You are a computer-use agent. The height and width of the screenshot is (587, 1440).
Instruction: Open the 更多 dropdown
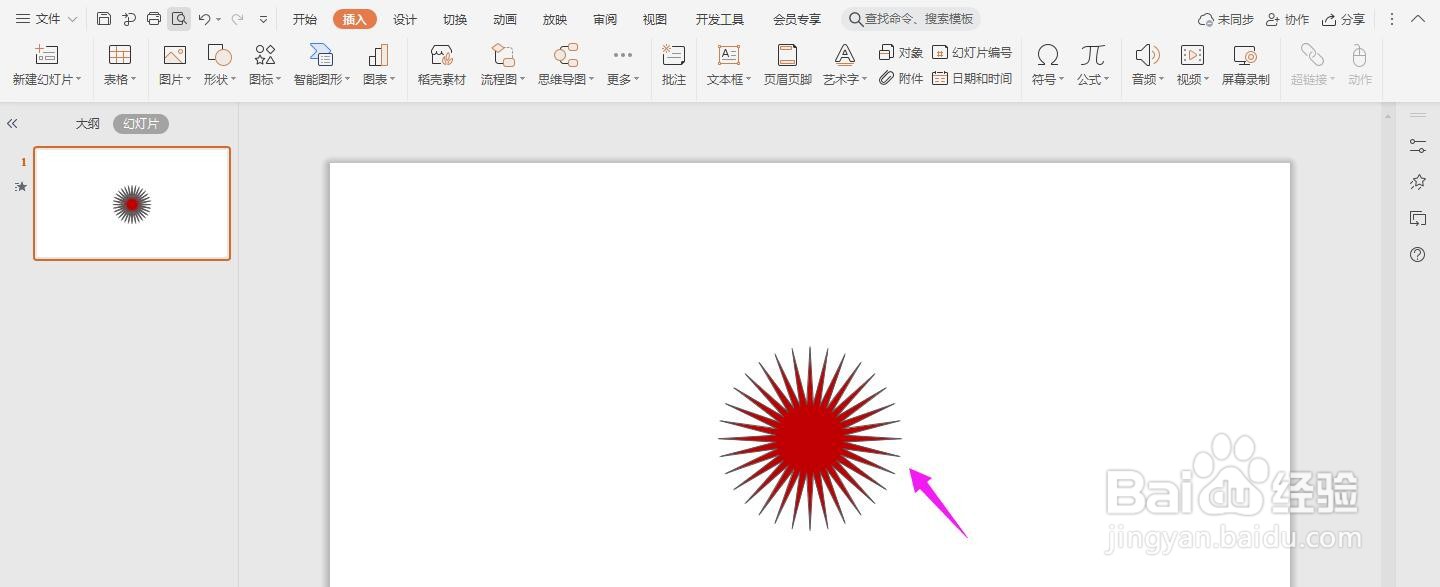coord(623,79)
